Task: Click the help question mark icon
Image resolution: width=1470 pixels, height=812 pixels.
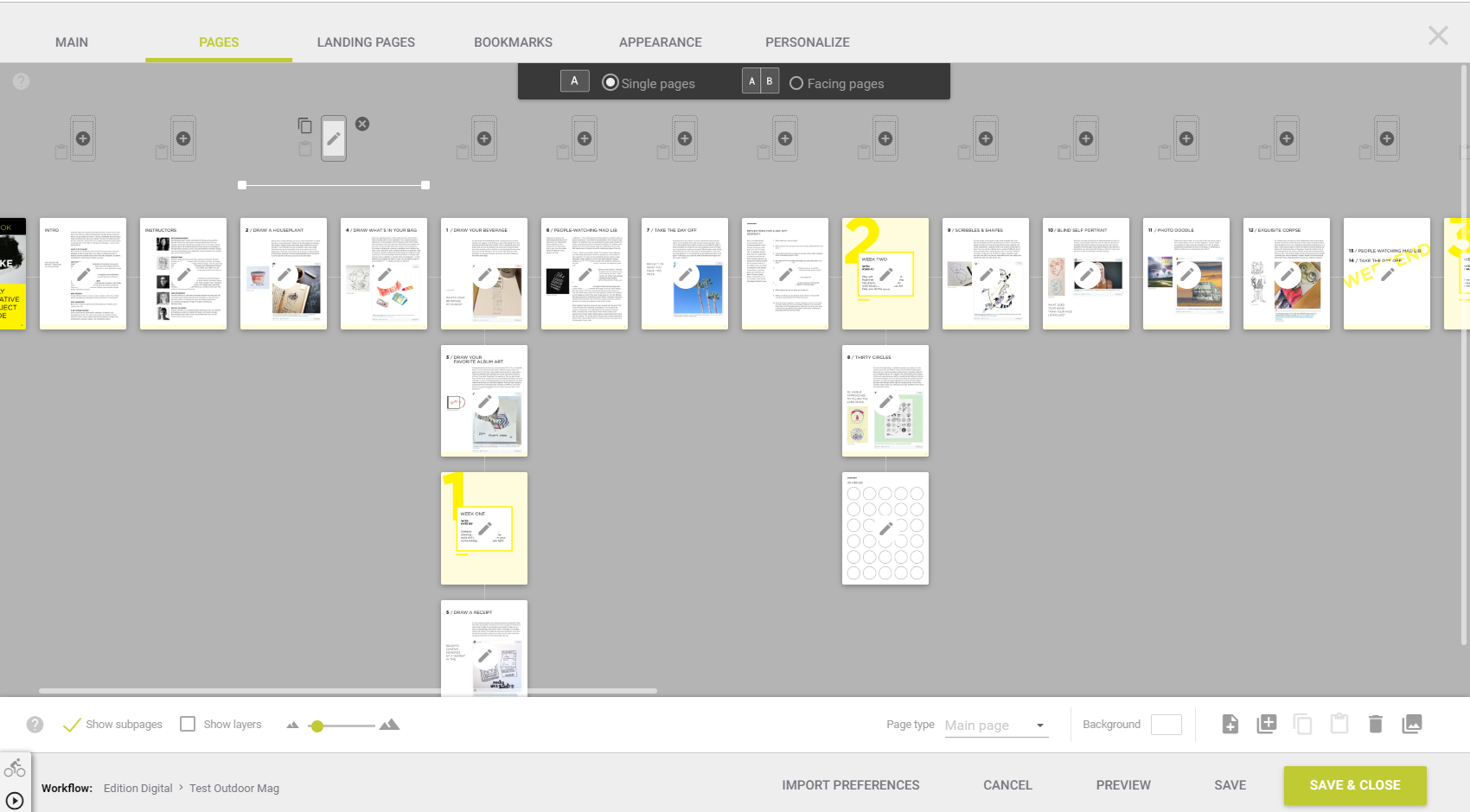Action: coord(21,81)
